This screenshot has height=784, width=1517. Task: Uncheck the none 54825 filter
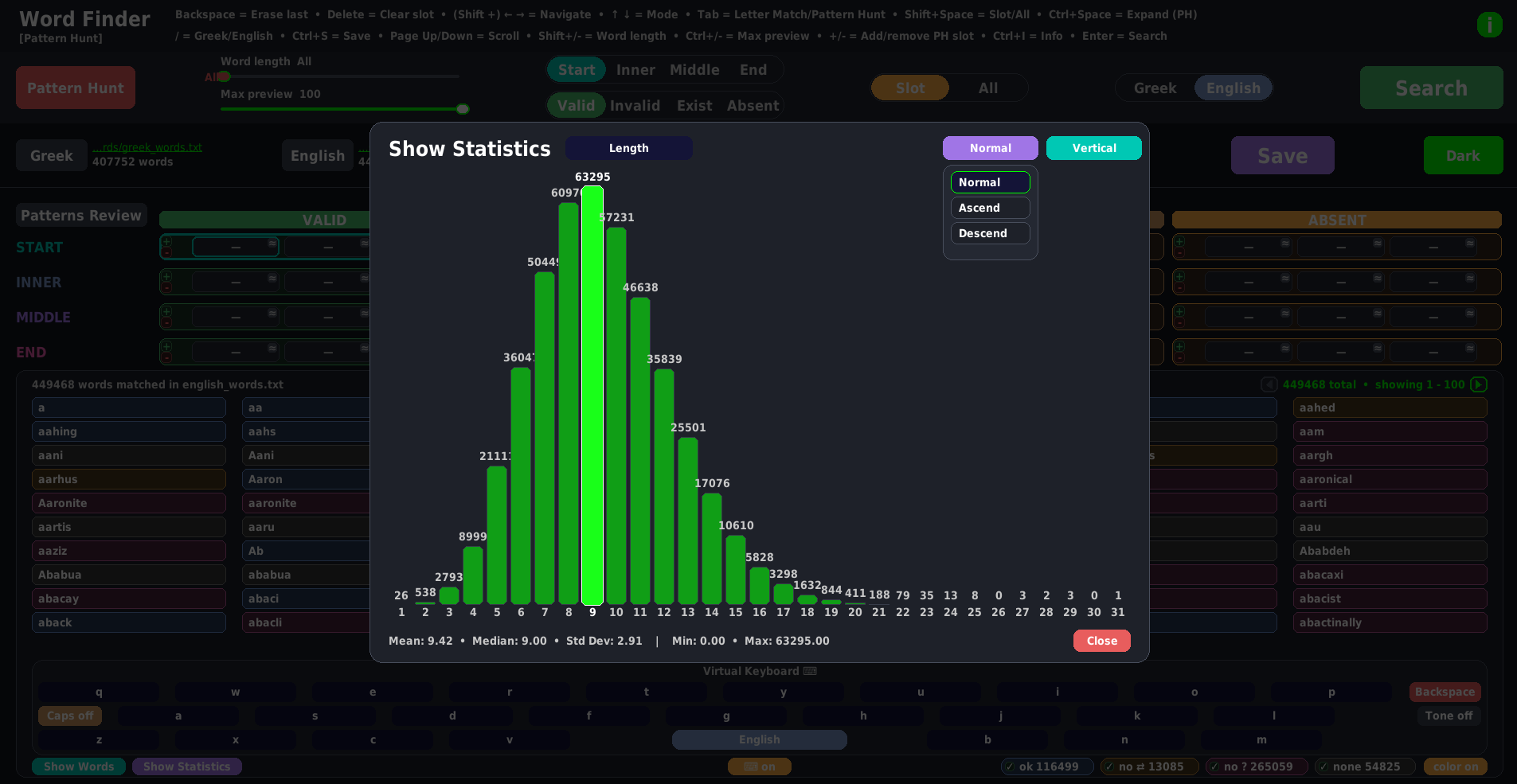[1364, 766]
